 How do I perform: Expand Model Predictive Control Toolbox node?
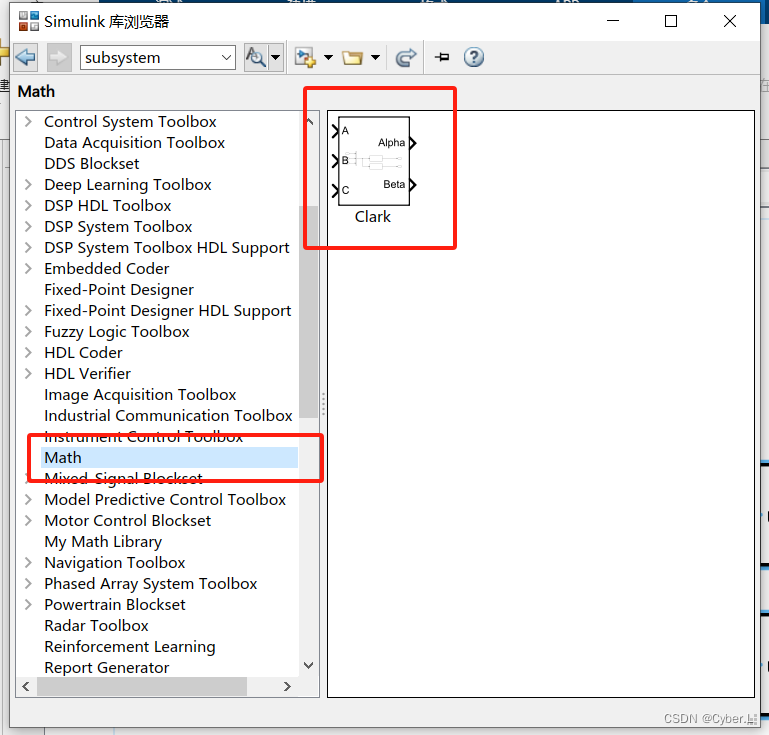(x=28, y=500)
